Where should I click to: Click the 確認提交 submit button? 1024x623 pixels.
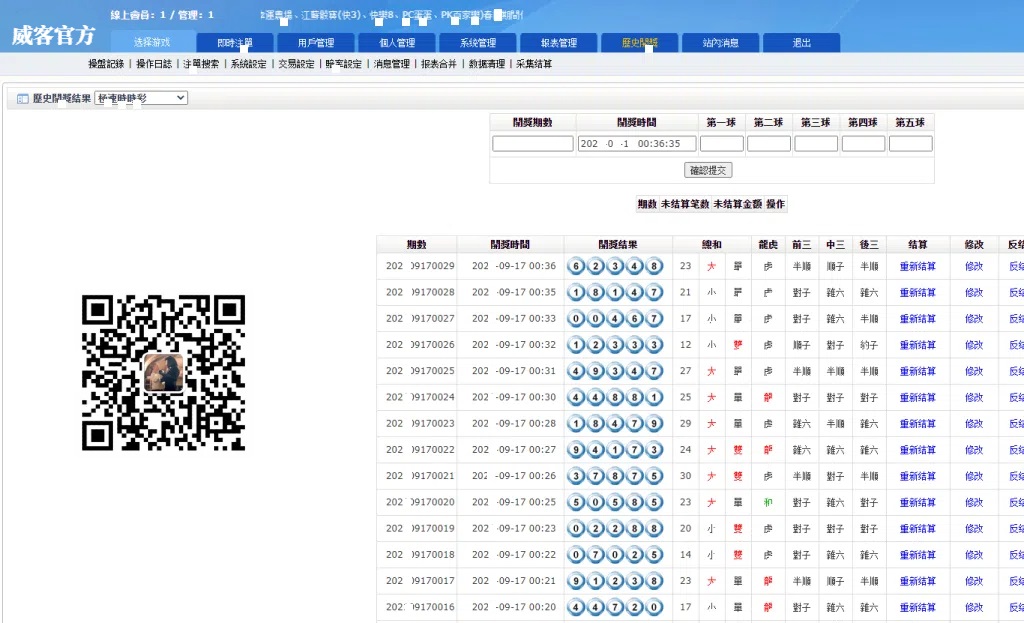click(x=708, y=170)
